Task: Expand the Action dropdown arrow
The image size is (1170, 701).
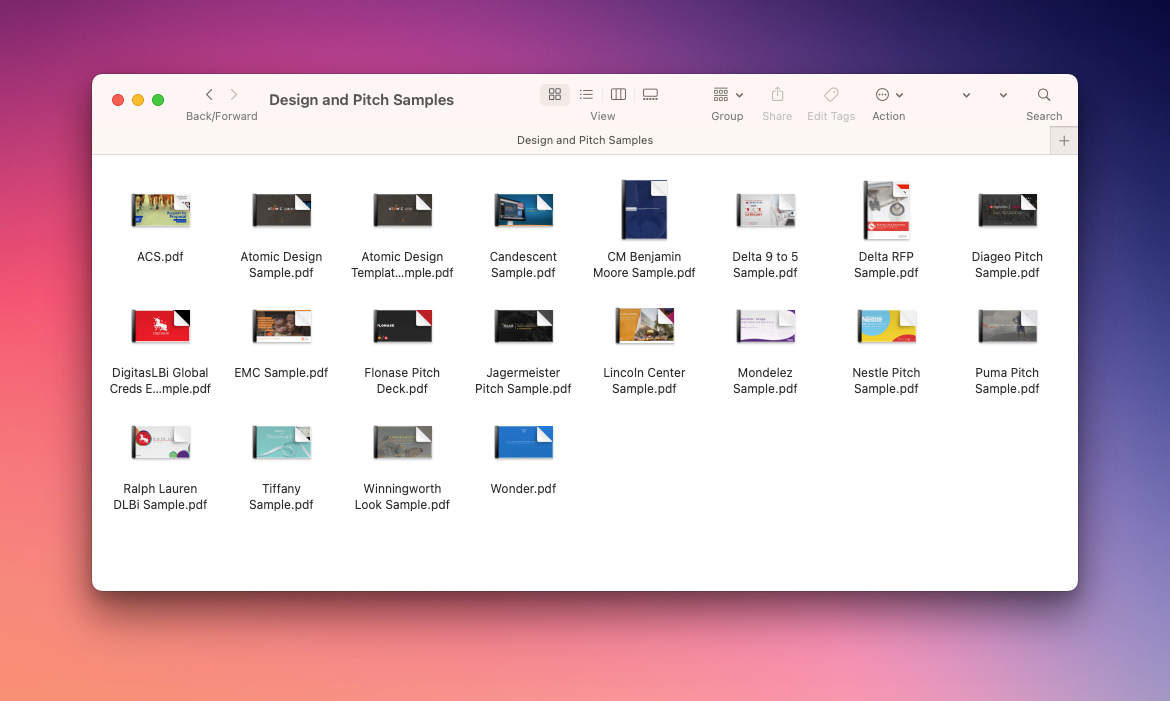Action: point(900,96)
